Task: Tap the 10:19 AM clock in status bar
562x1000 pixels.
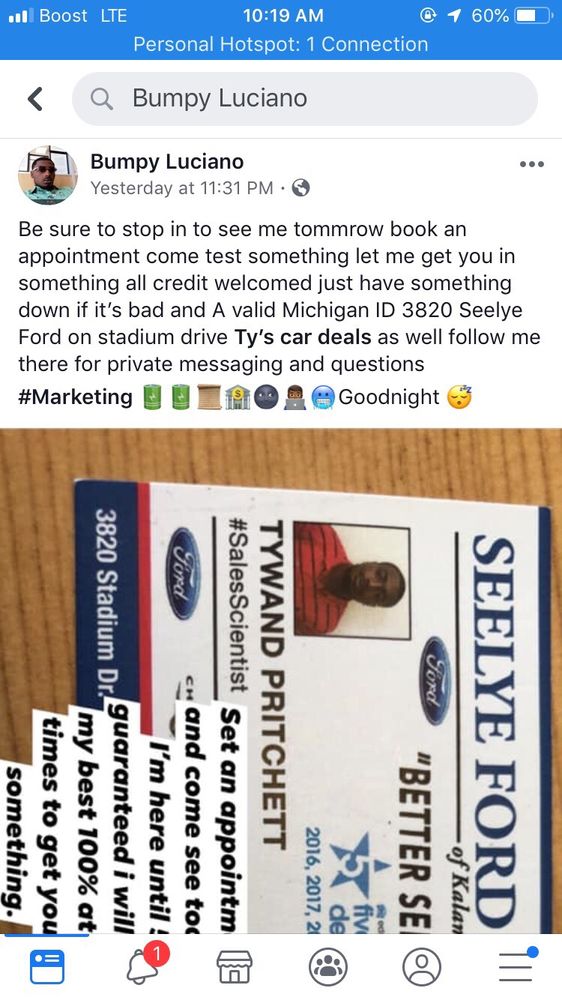Action: click(x=283, y=15)
